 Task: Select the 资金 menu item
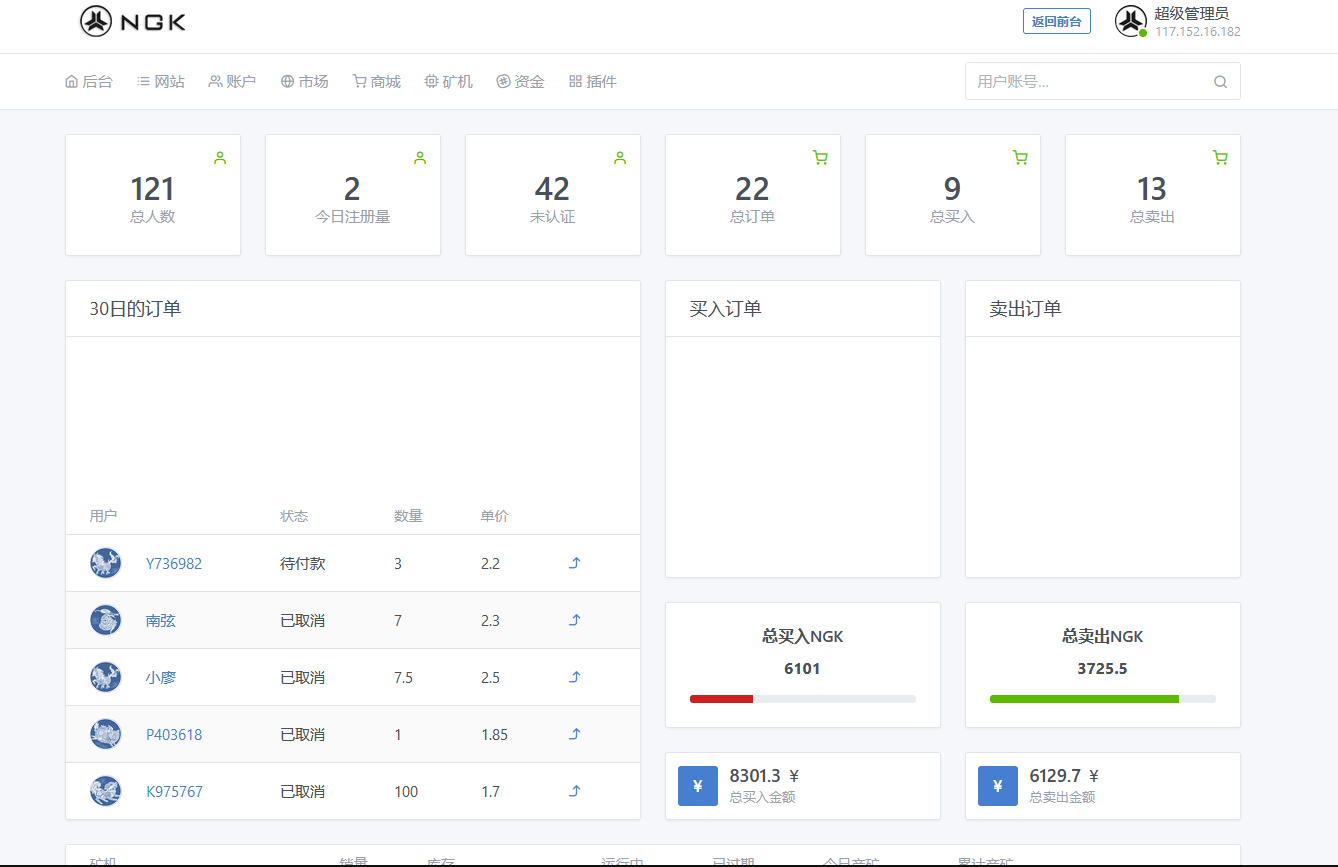520,82
